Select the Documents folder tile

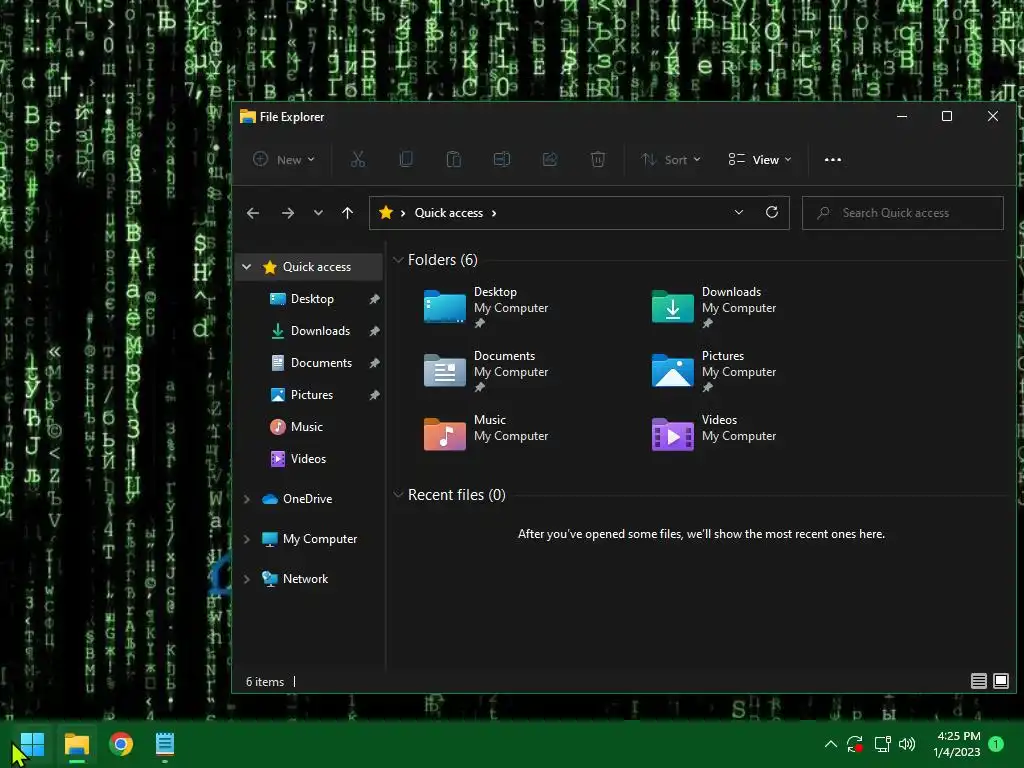487,371
